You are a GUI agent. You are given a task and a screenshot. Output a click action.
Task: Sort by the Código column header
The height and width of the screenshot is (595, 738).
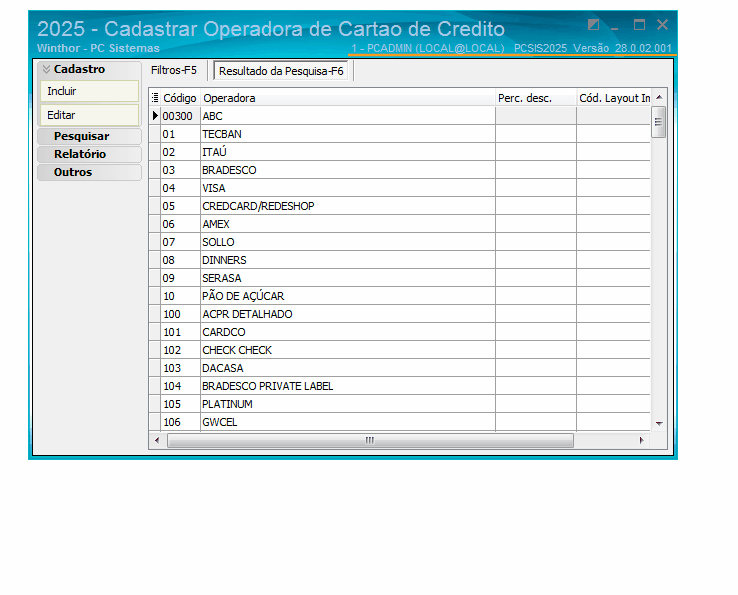(180, 98)
